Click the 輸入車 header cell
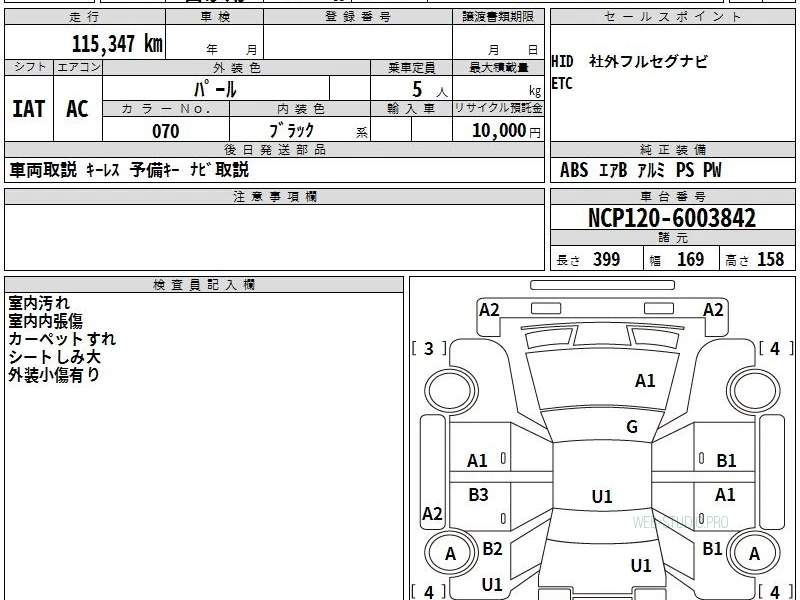The image size is (800, 600). (411, 109)
